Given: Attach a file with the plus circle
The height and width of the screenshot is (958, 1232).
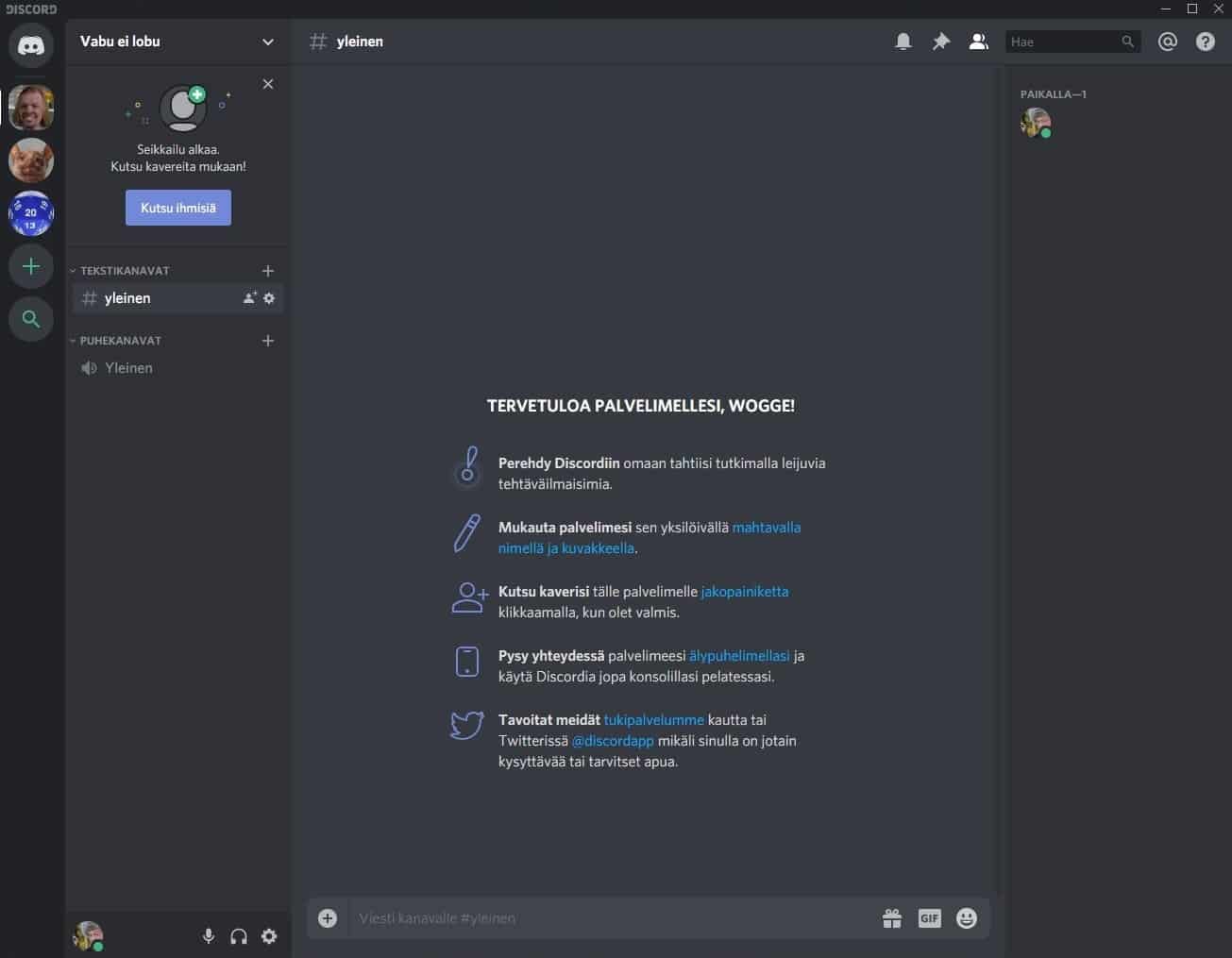Looking at the screenshot, I should (x=328, y=918).
